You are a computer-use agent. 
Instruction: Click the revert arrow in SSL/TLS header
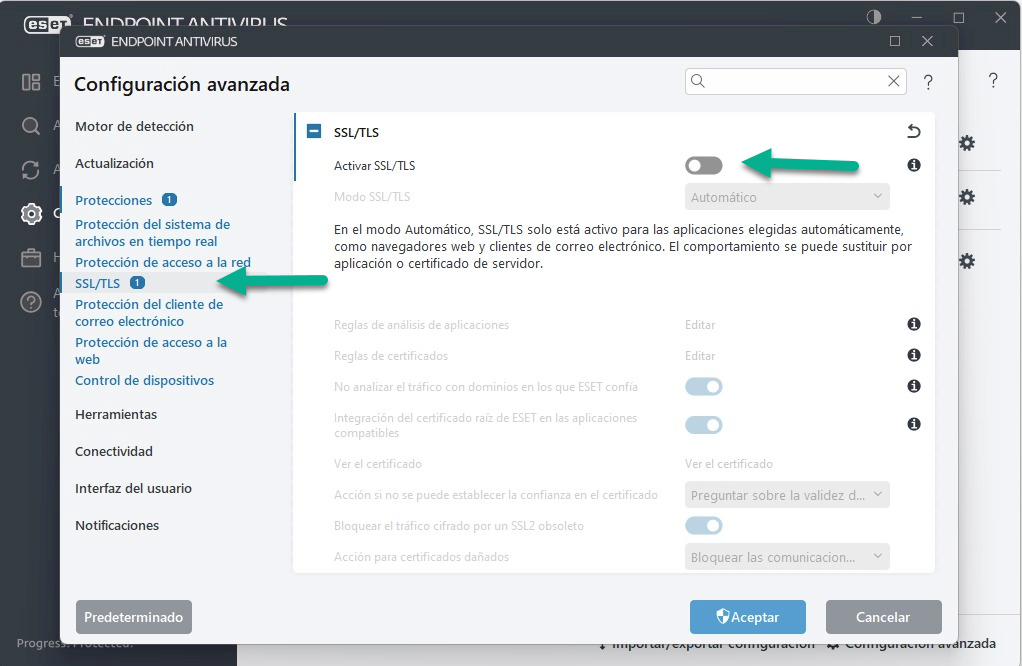(914, 132)
